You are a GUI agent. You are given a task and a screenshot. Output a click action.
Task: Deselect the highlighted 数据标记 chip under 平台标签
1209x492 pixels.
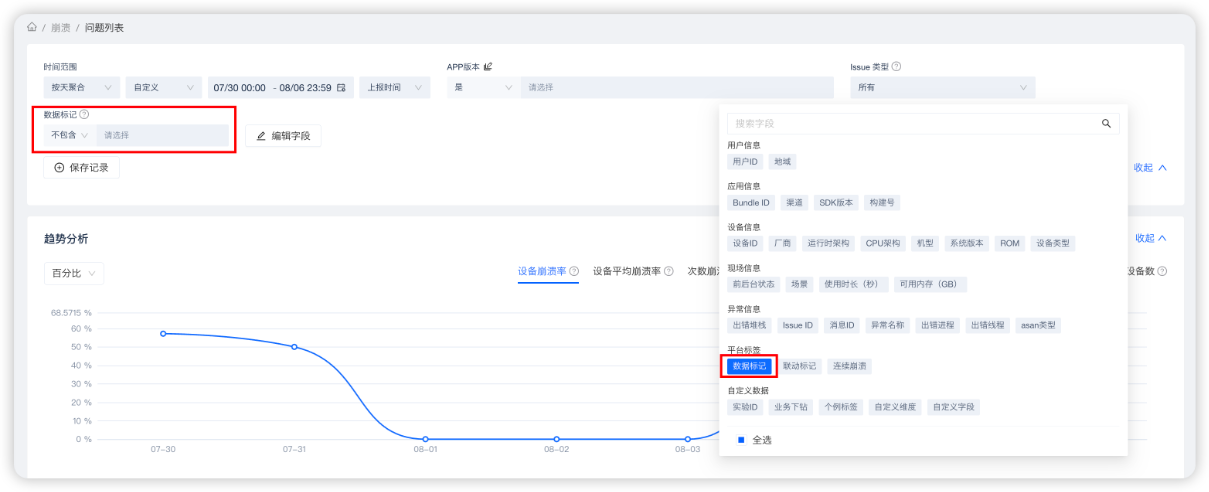[x=750, y=366]
